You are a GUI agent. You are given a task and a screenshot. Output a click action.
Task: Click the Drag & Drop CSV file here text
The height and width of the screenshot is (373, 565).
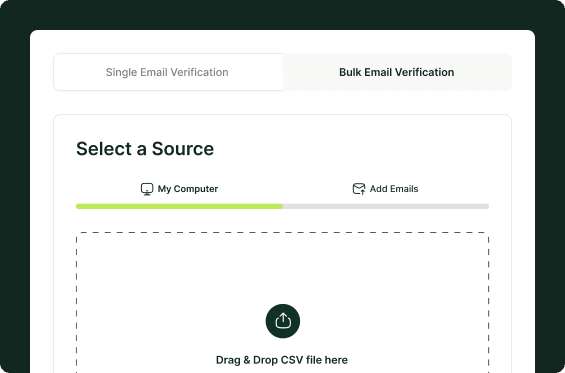[x=282, y=360]
